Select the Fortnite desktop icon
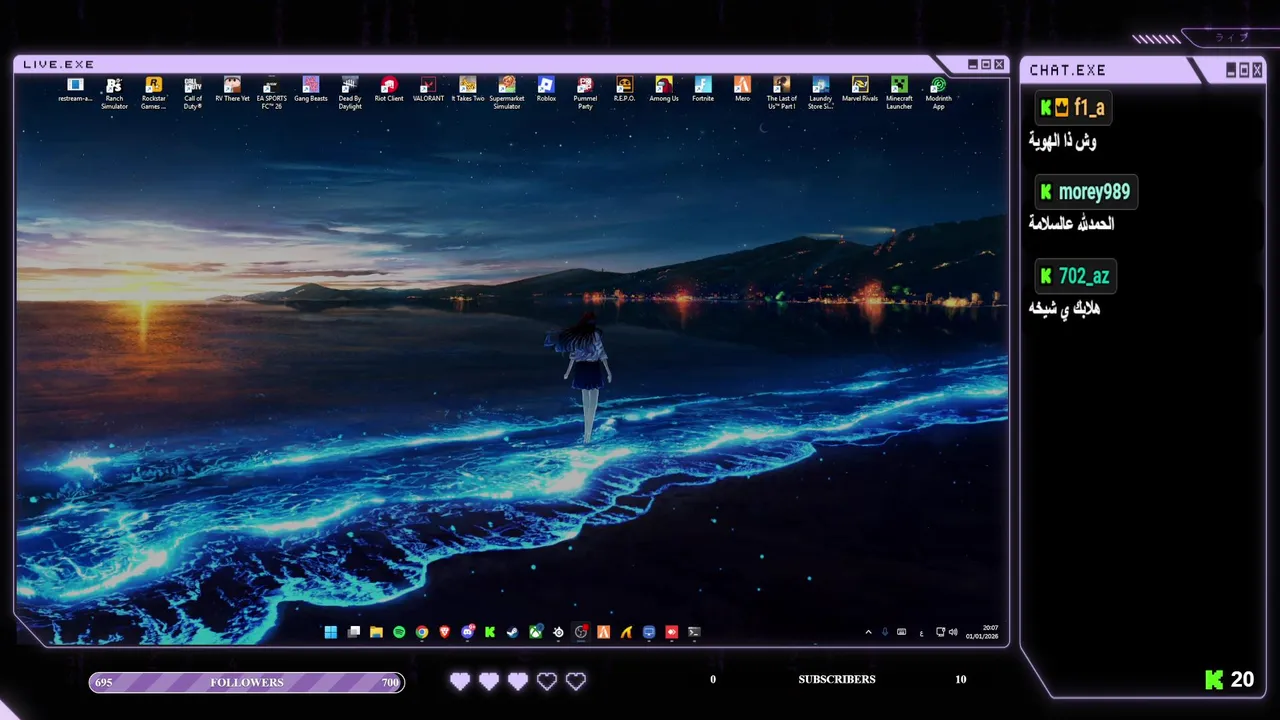The width and height of the screenshot is (1280, 720). tap(703, 90)
